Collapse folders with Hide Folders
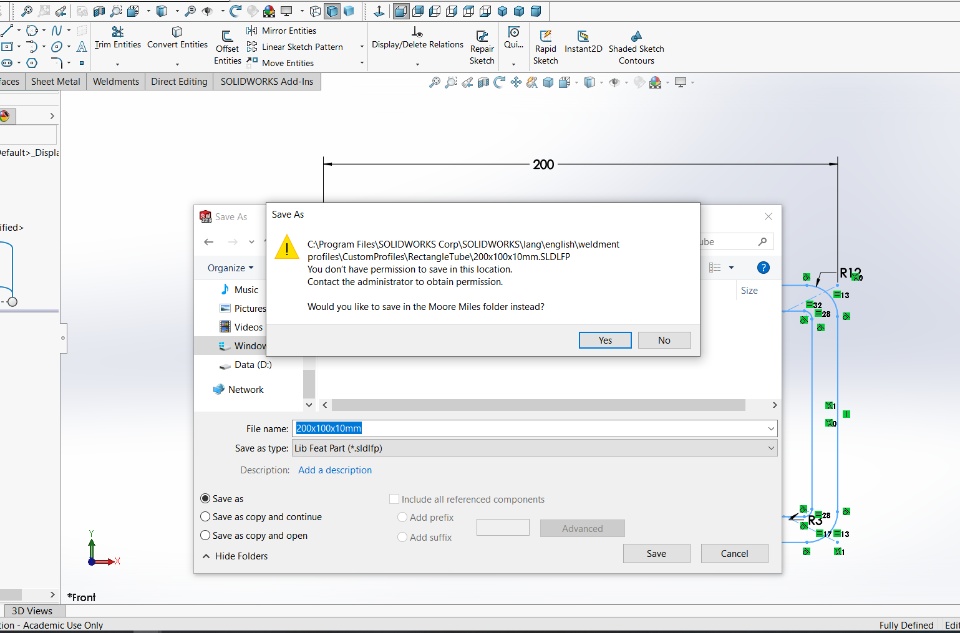The height and width of the screenshot is (633, 960). (234, 556)
